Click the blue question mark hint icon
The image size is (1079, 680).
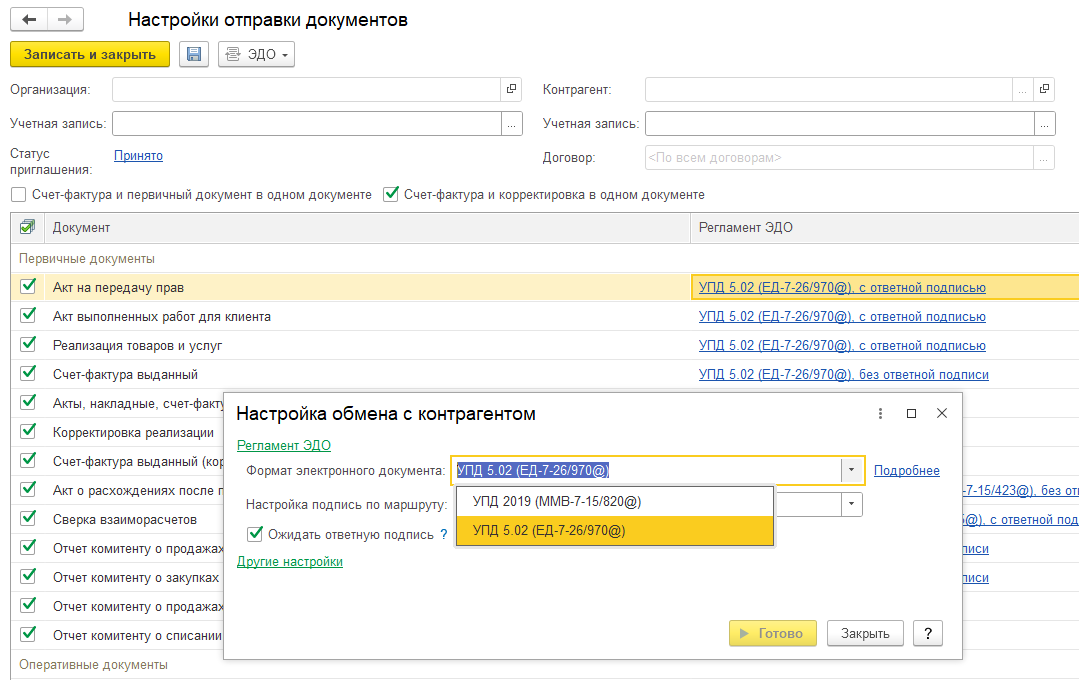(x=443, y=535)
